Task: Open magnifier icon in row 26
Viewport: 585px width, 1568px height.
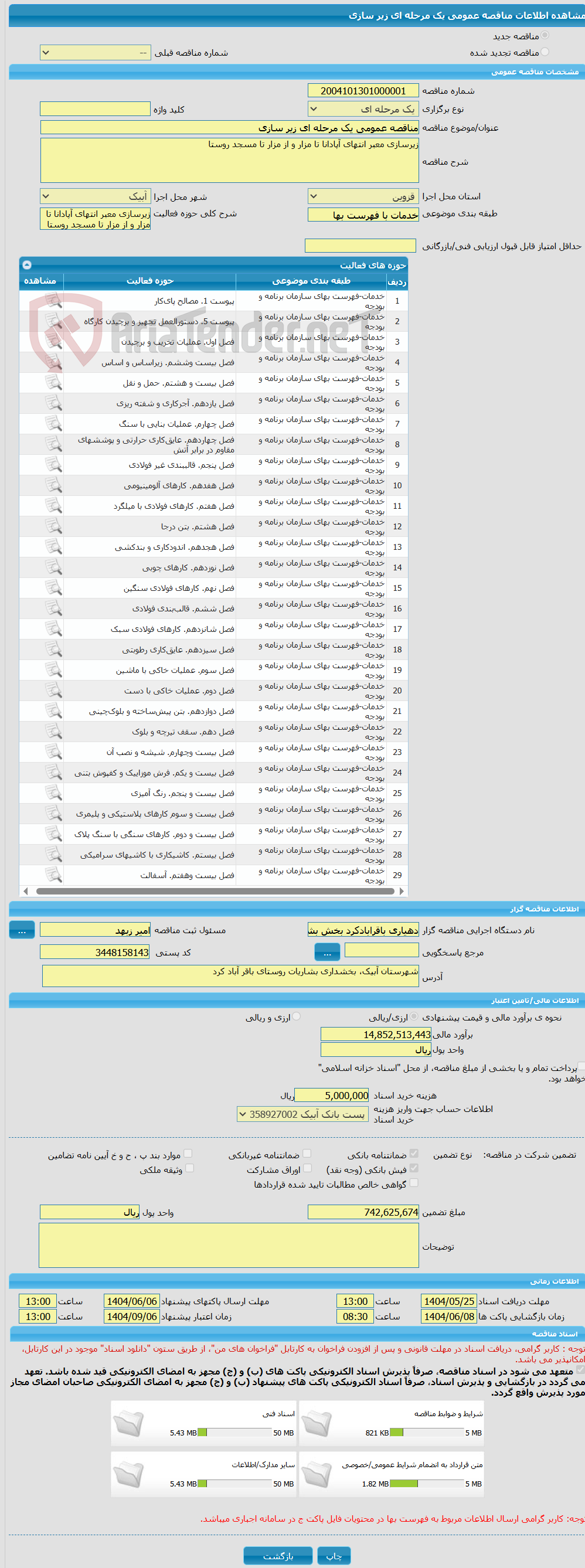Action: tap(53, 813)
